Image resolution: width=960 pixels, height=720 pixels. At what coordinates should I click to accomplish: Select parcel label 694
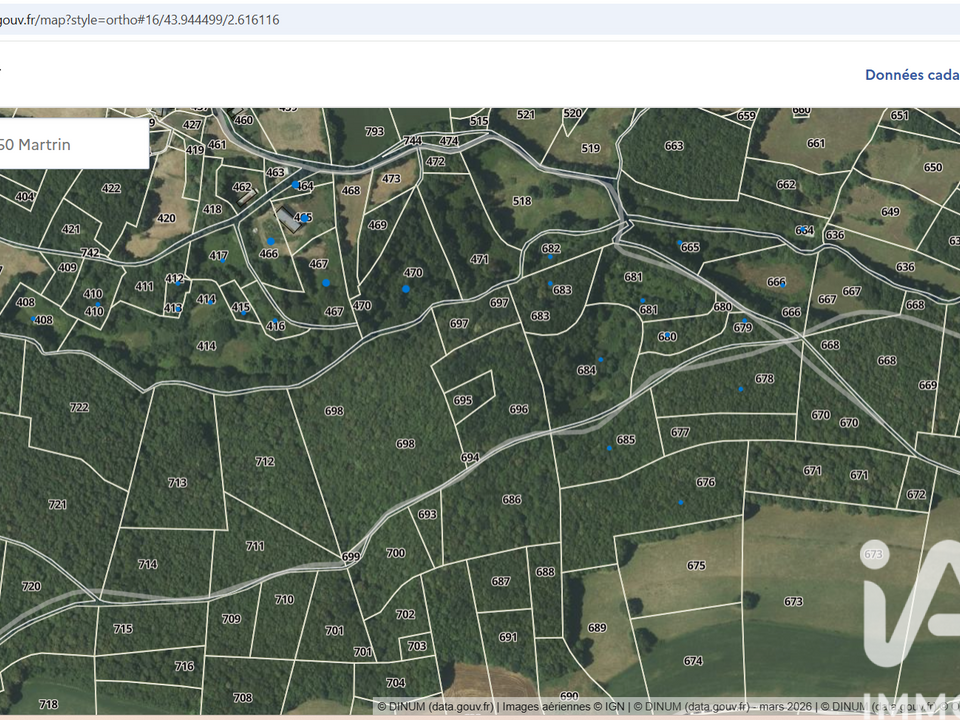470,457
